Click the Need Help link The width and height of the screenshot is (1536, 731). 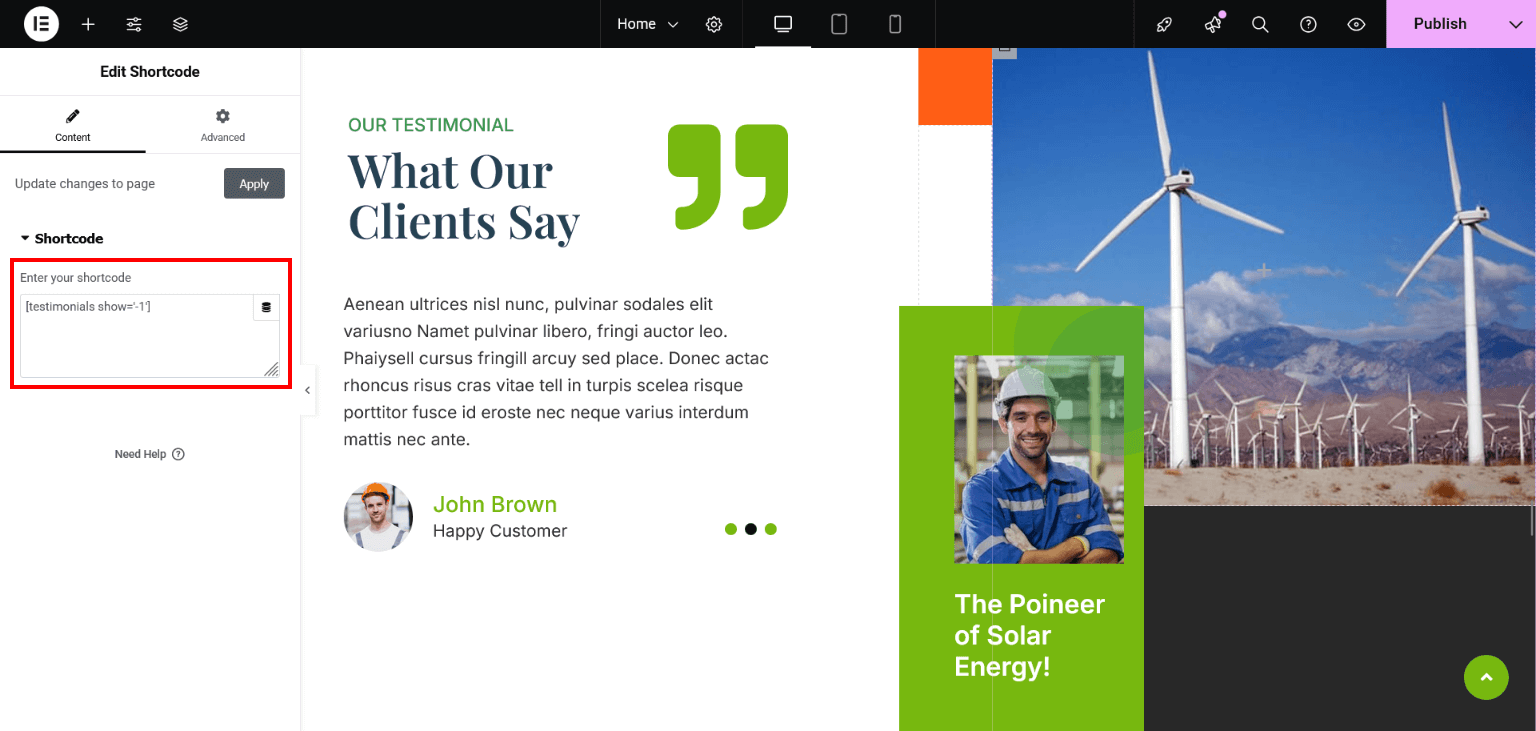click(150, 454)
